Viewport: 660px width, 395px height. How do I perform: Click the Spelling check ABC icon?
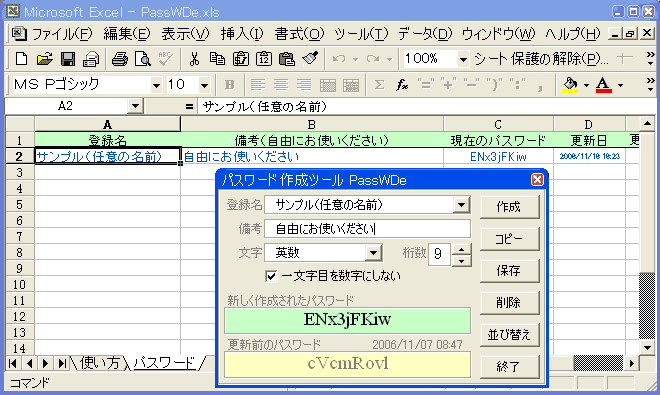(x=165, y=59)
